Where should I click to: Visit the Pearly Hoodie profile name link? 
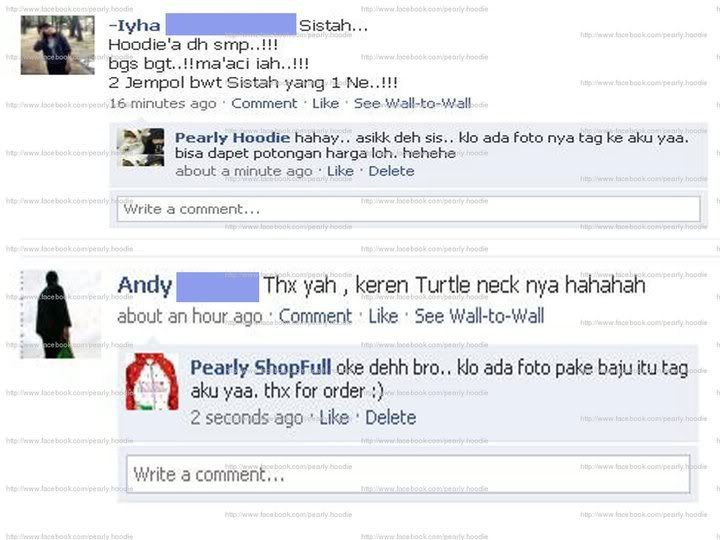pos(232,137)
